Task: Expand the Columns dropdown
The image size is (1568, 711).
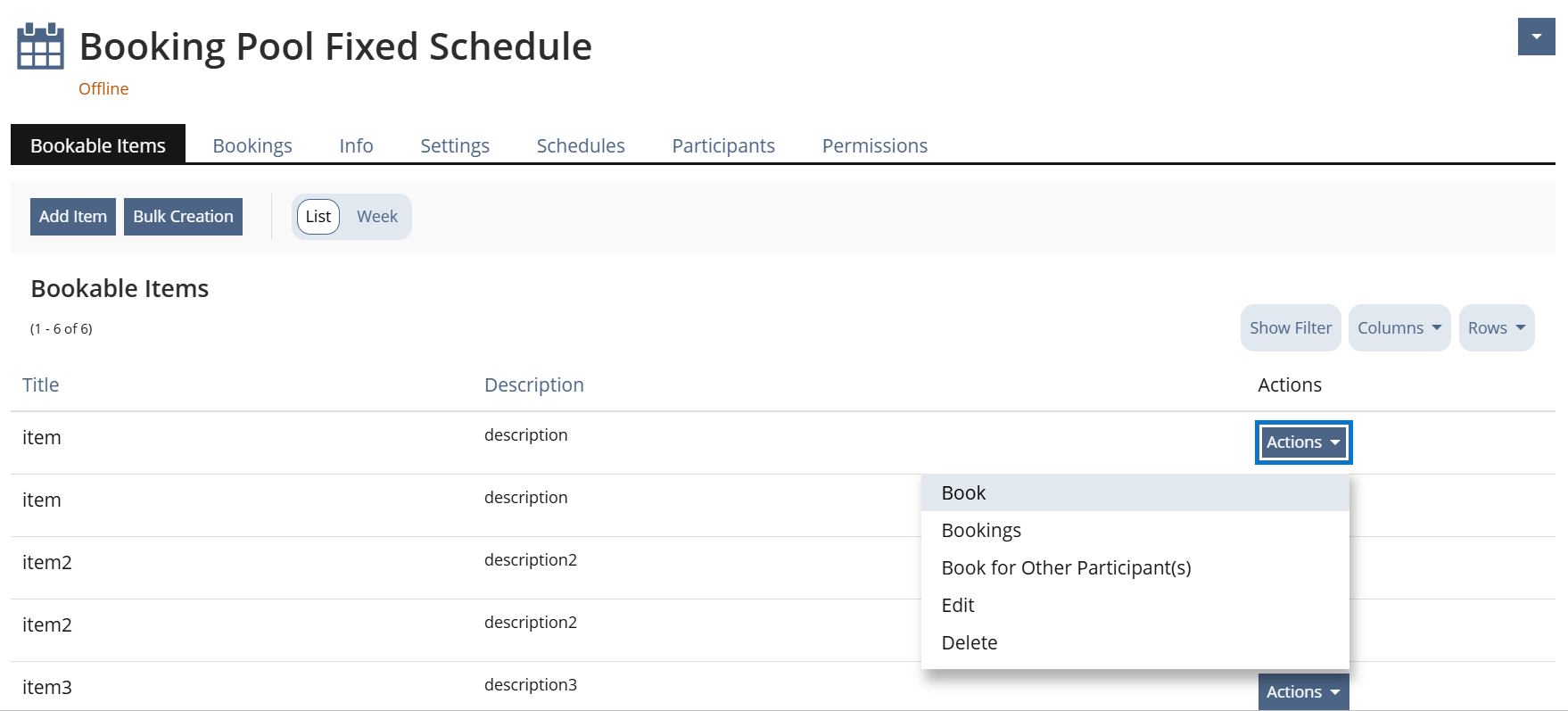Action: (x=1399, y=328)
